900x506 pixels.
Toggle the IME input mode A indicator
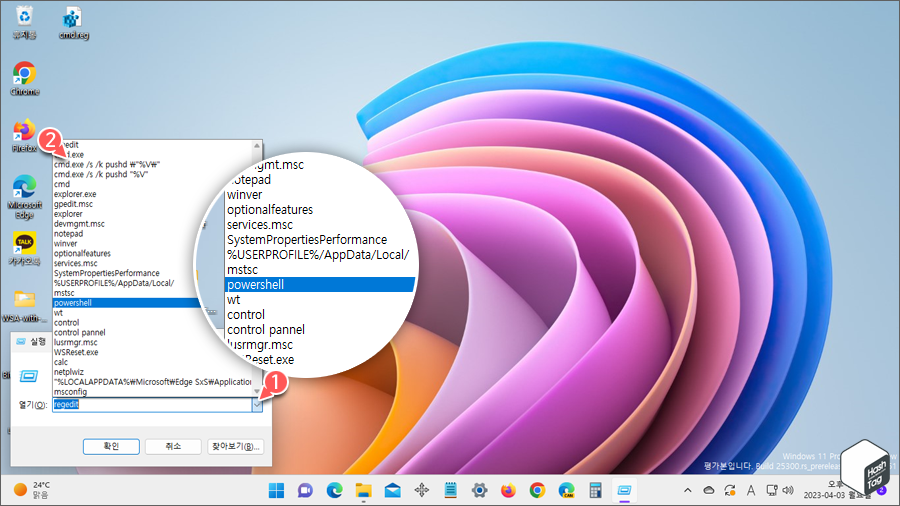pyautogui.click(x=751, y=491)
